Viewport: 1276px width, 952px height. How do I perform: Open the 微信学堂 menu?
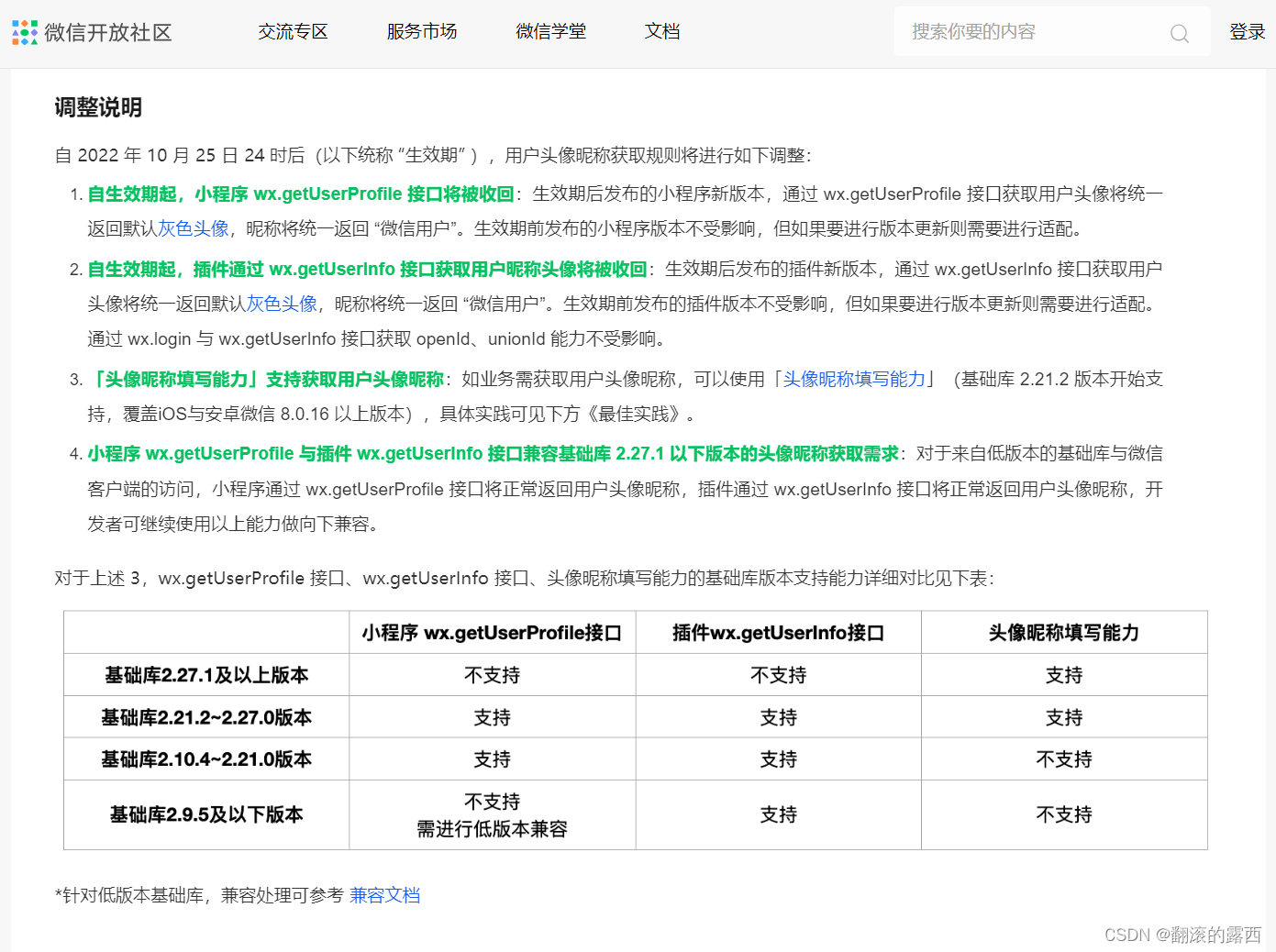pos(551,31)
